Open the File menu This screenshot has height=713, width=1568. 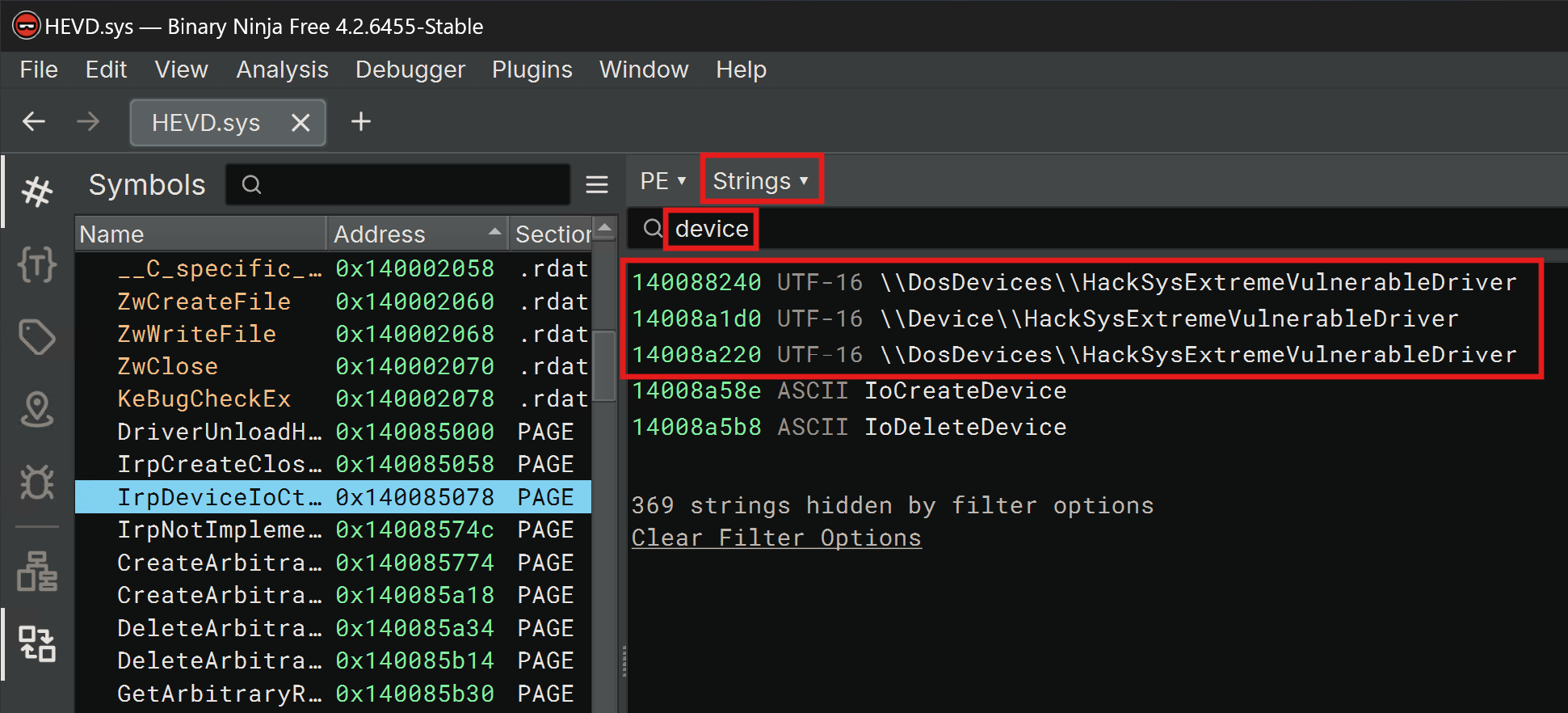39,70
